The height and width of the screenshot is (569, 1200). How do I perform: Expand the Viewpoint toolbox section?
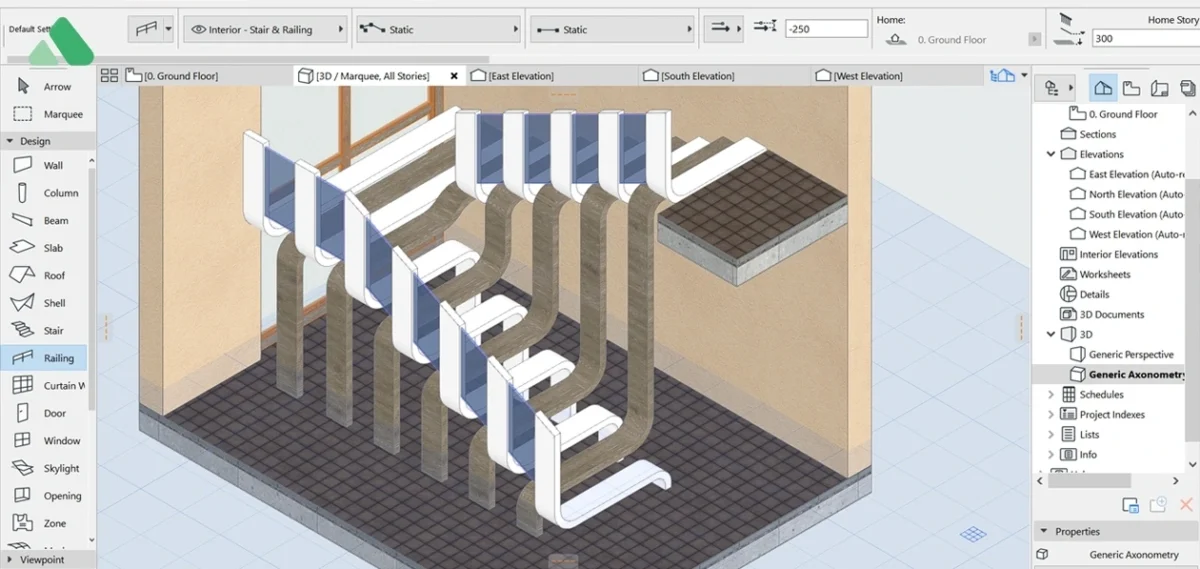coord(11,560)
